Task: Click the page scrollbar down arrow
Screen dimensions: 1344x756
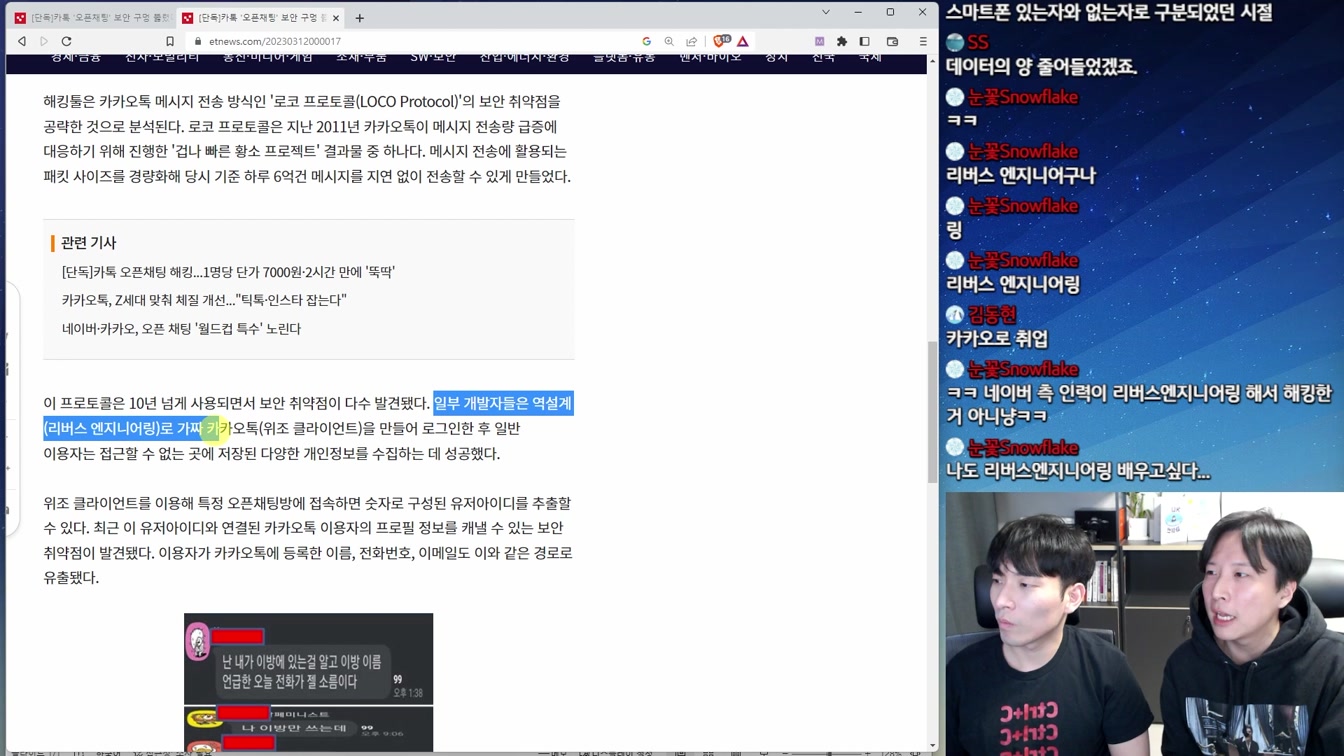Action: [933, 746]
